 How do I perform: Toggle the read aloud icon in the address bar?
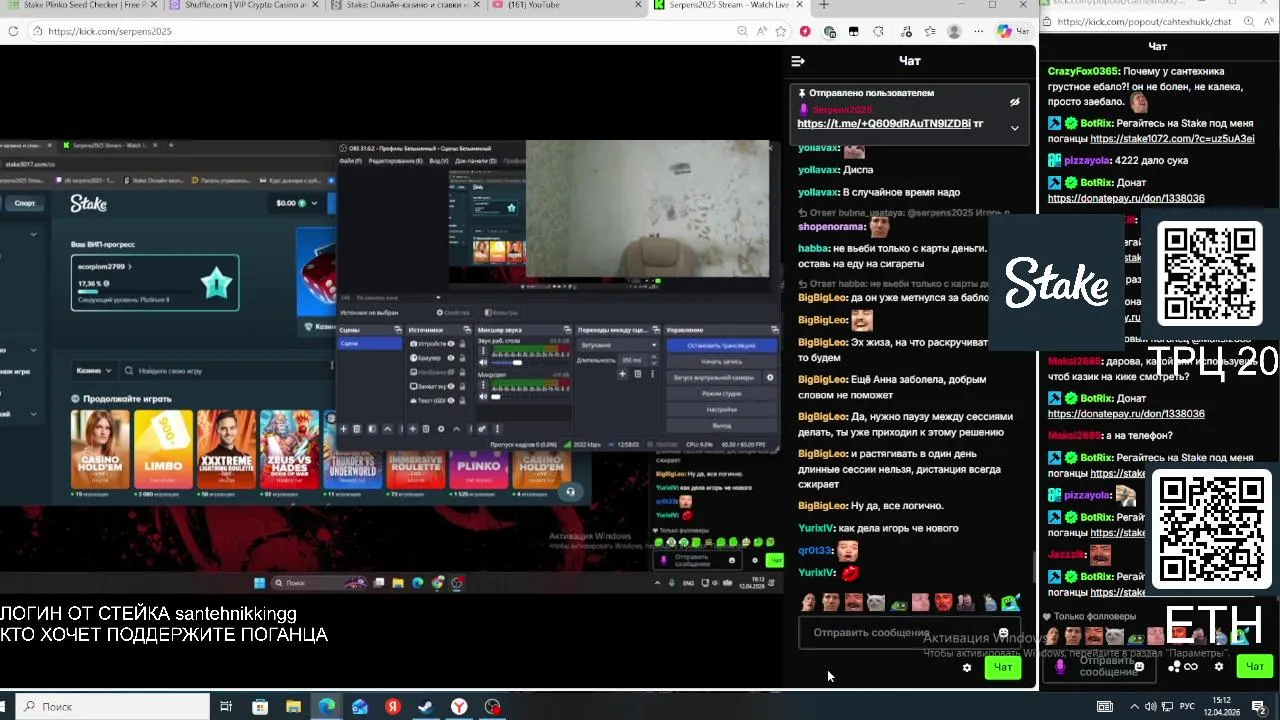coord(762,31)
